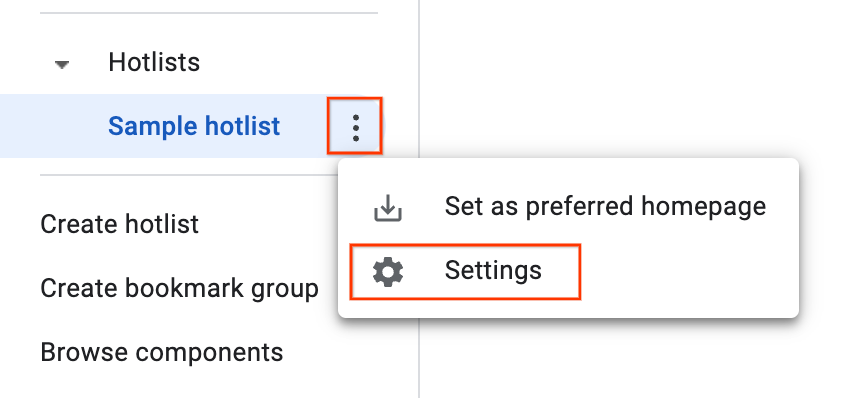Collapse the Hotlists section arrow
The width and height of the screenshot is (856, 398).
(x=62, y=64)
